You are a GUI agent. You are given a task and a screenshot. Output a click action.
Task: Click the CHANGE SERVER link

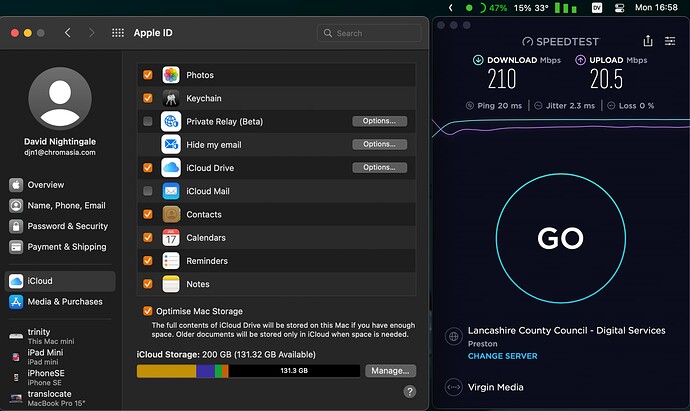coord(503,356)
